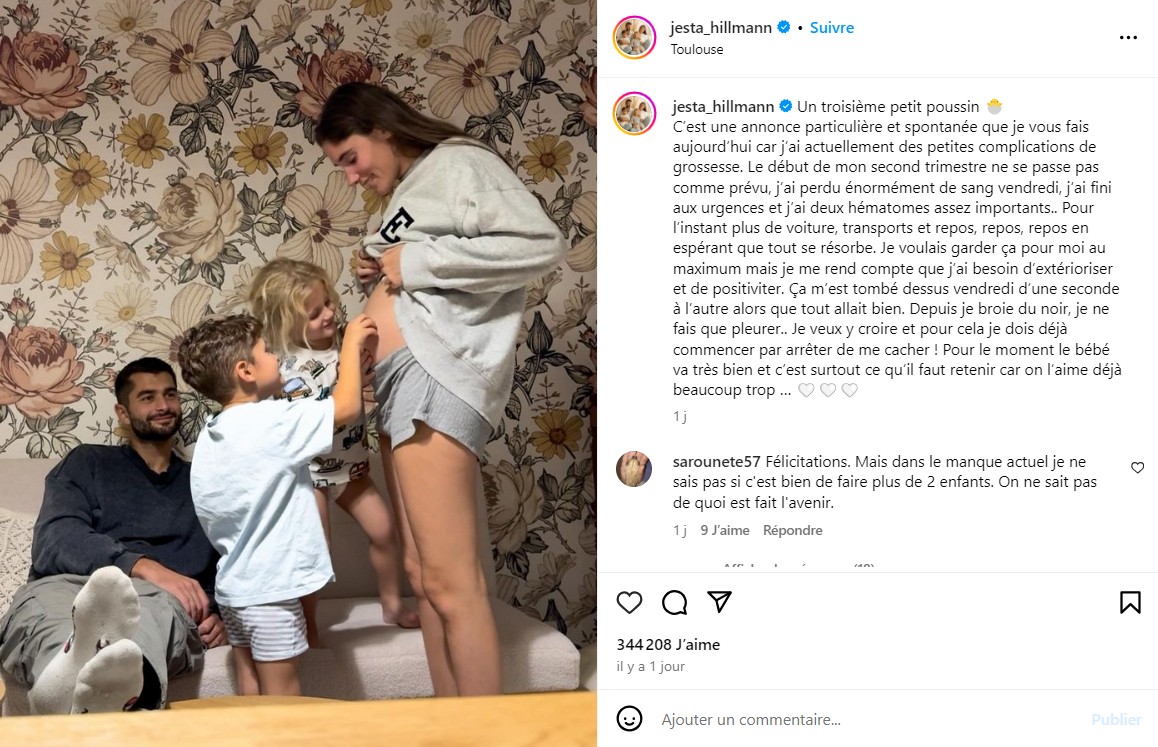This screenshot has height=747, width=1158.
Task: Reply to sarounete57 with Répondre
Action: coord(792,531)
